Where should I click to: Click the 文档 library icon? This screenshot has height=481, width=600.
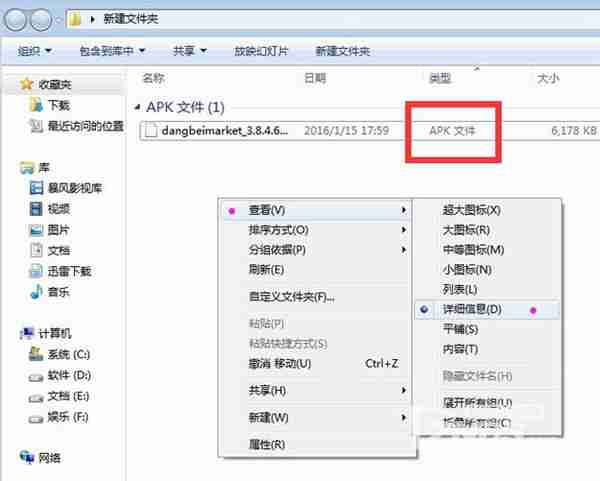pyautogui.click(x=36, y=250)
